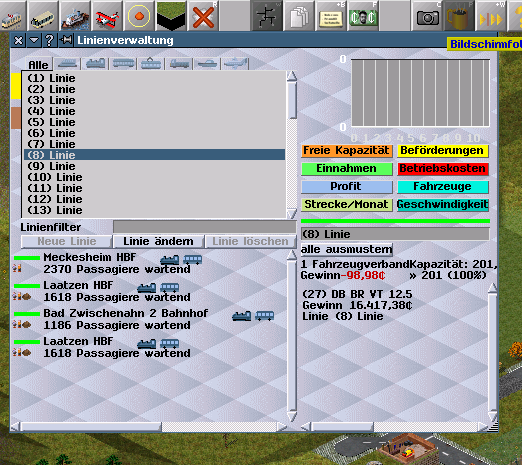Image resolution: width=522 pixels, height=465 pixels.
Task: Toggle the Betriebskosten graph display
Action: point(443,169)
